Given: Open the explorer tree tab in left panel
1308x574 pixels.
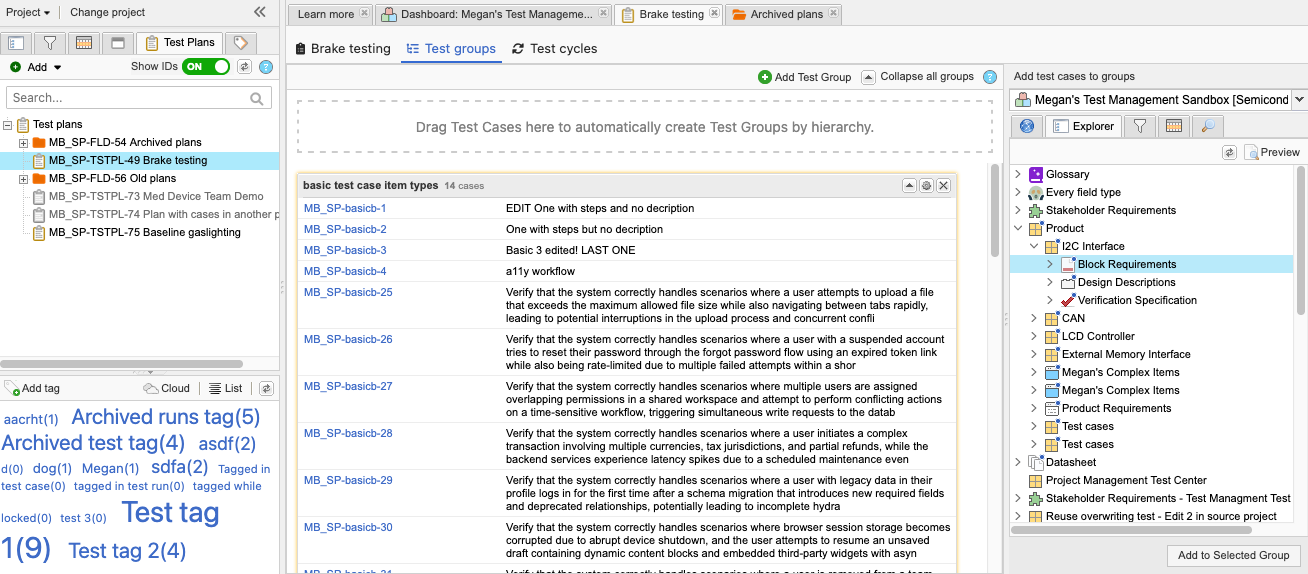Looking at the screenshot, I should point(16,43).
